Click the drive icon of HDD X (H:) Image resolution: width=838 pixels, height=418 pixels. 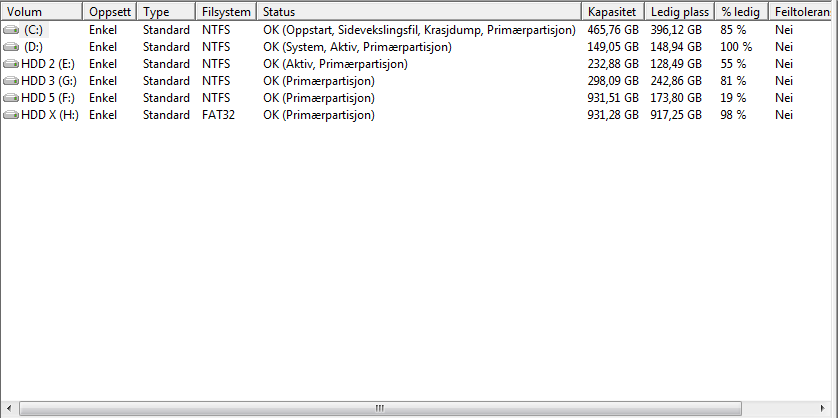11,115
